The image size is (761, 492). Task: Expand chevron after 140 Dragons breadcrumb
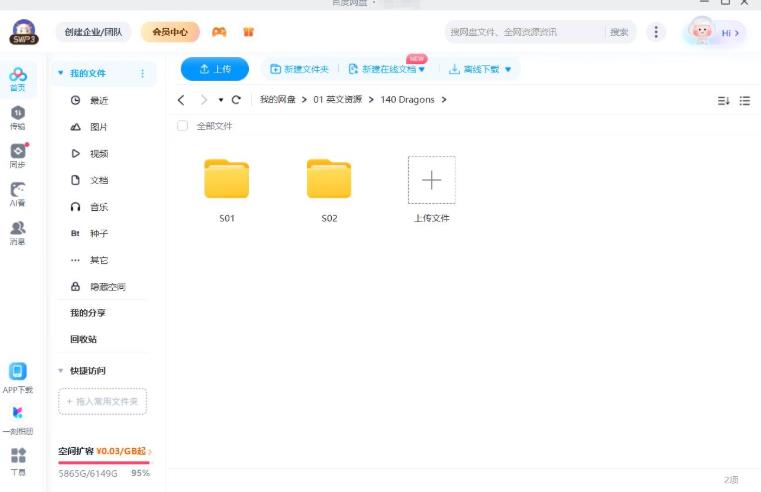coord(444,99)
